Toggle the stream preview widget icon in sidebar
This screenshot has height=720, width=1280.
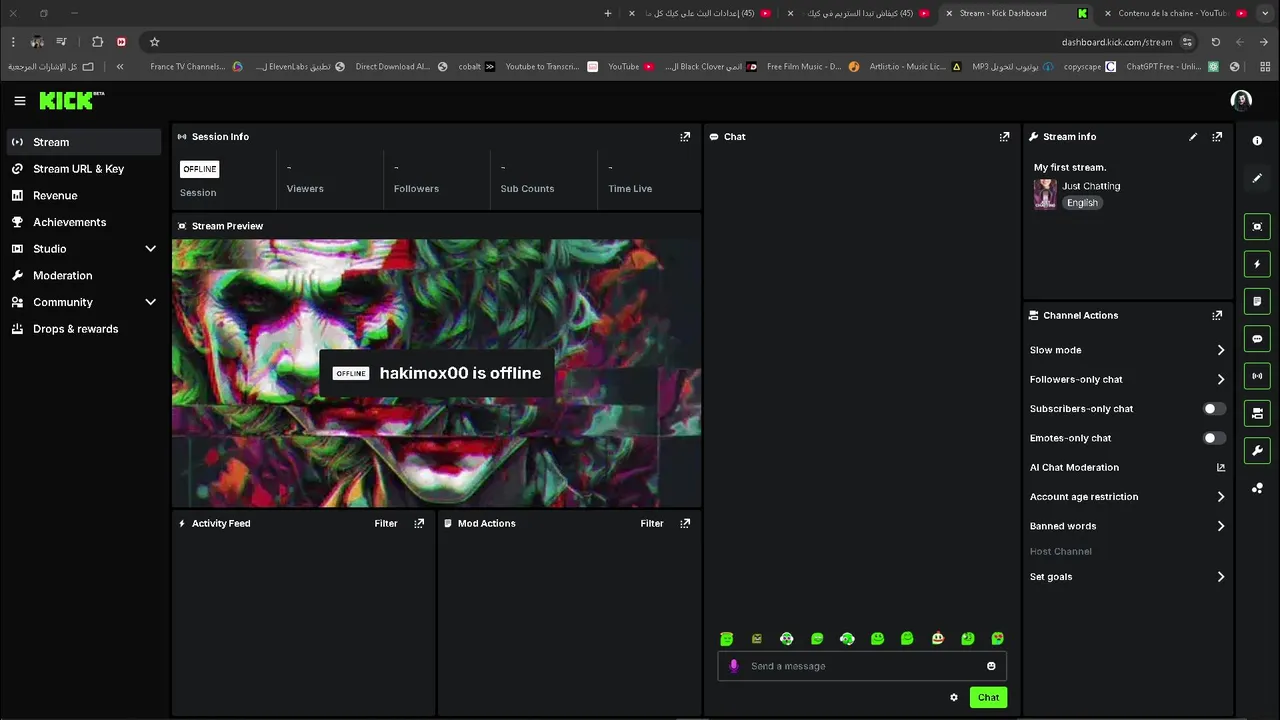click(x=1257, y=227)
